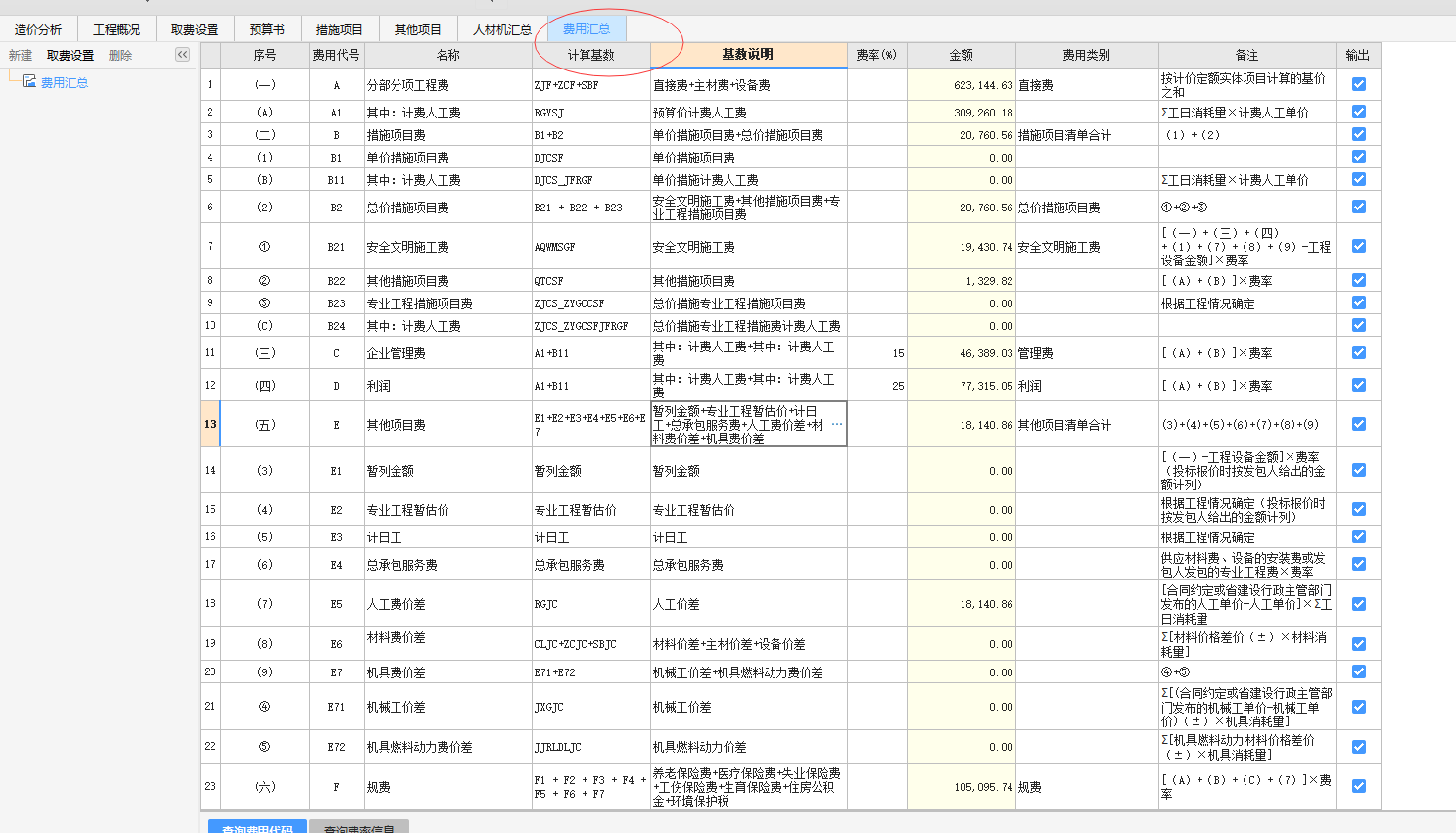Click the 删除 button
Screen dimensions: 1456x833
[x=120, y=56]
